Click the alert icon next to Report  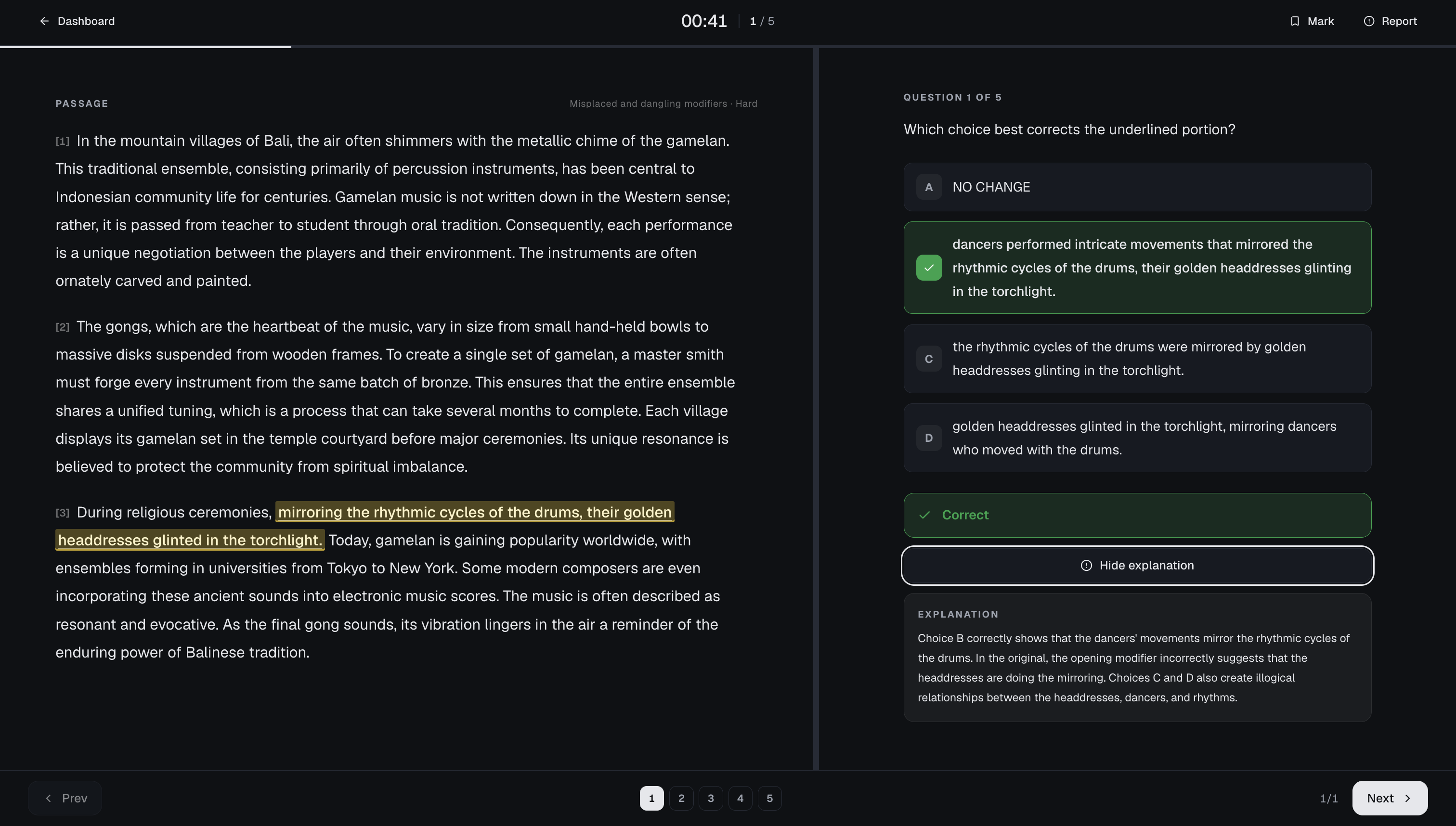(1369, 21)
